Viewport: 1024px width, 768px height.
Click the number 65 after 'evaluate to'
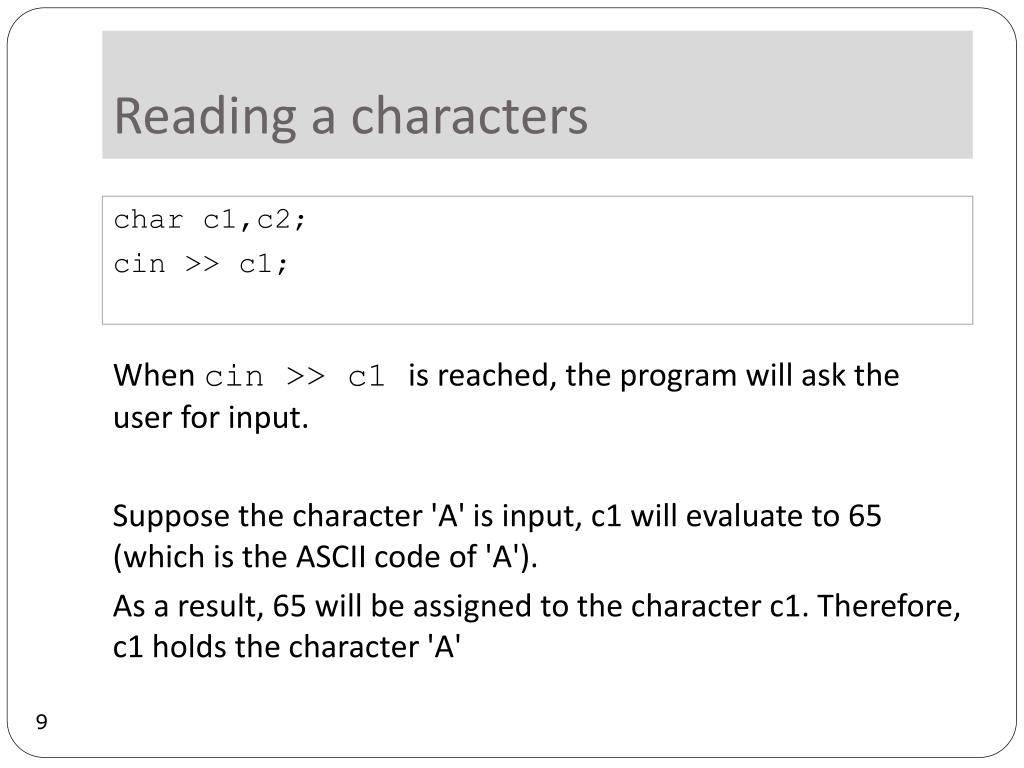[x=865, y=516]
